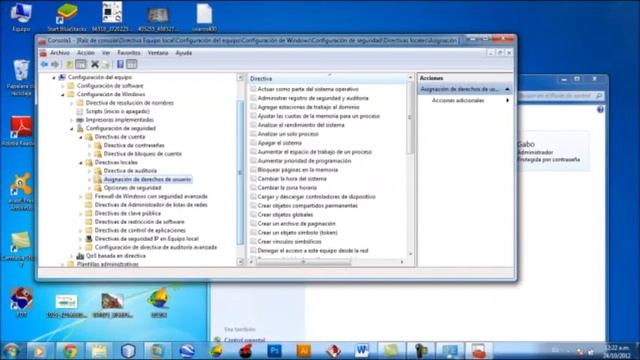640x360 pixels.
Task: Select 'Bloquear páginas en la memoria'
Action: (x=298, y=170)
